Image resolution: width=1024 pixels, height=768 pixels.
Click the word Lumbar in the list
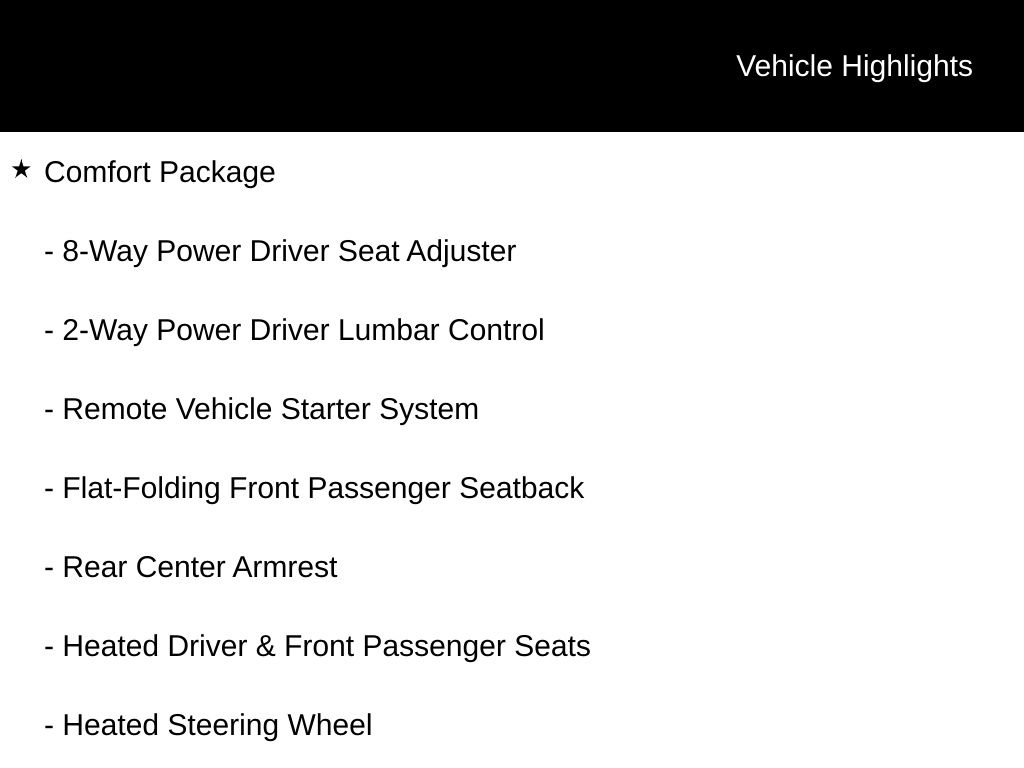click(389, 330)
